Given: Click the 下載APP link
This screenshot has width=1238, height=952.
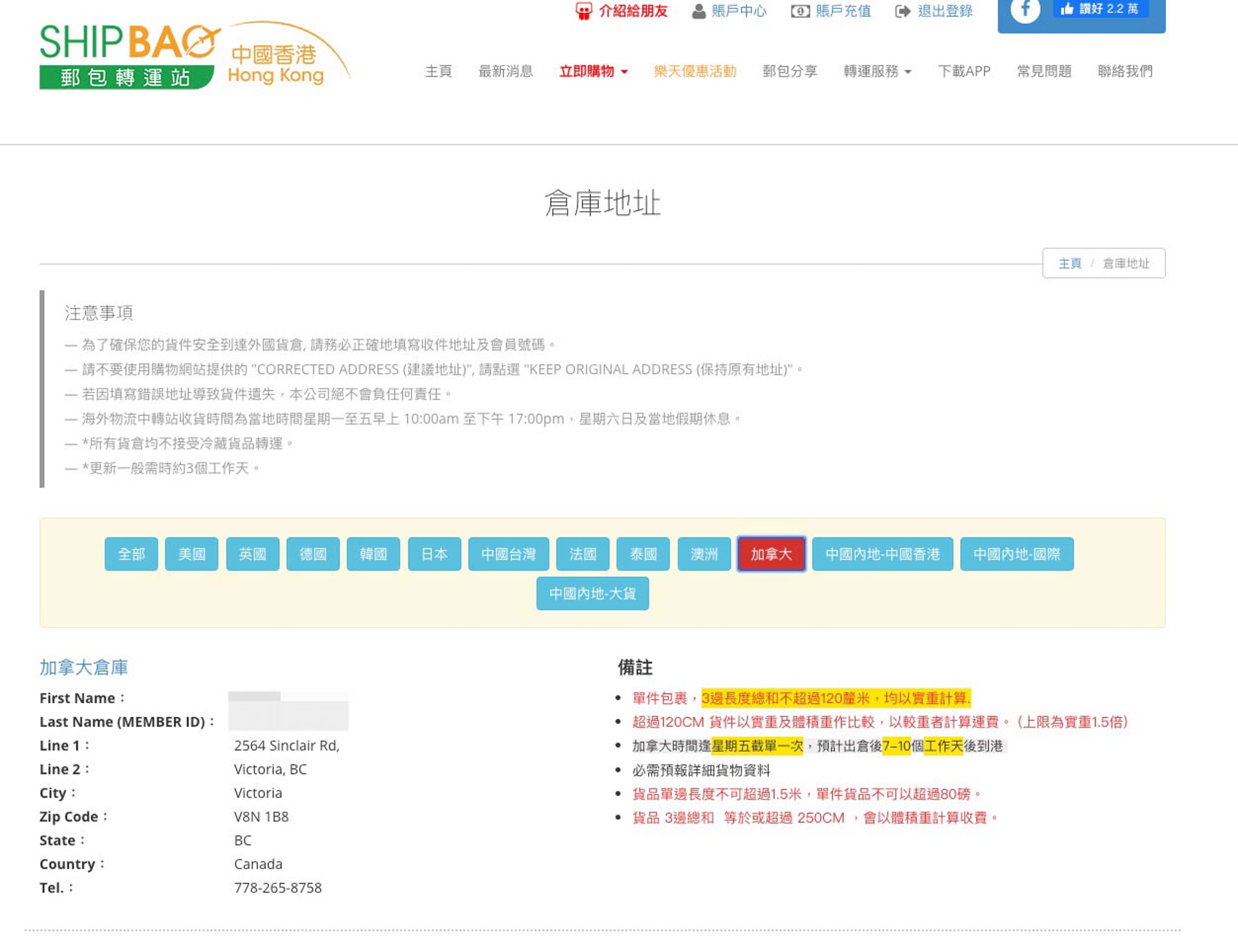Looking at the screenshot, I should click(x=965, y=72).
